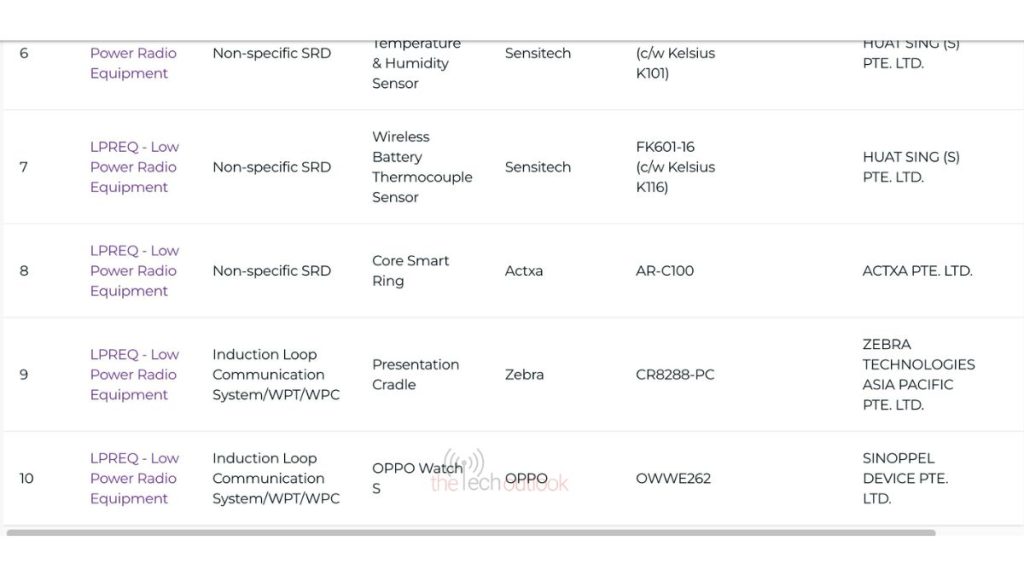The height and width of the screenshot is (576, 1024).
Task: Open the LPREQ link in row 9
Action: [x=133, y=375]
